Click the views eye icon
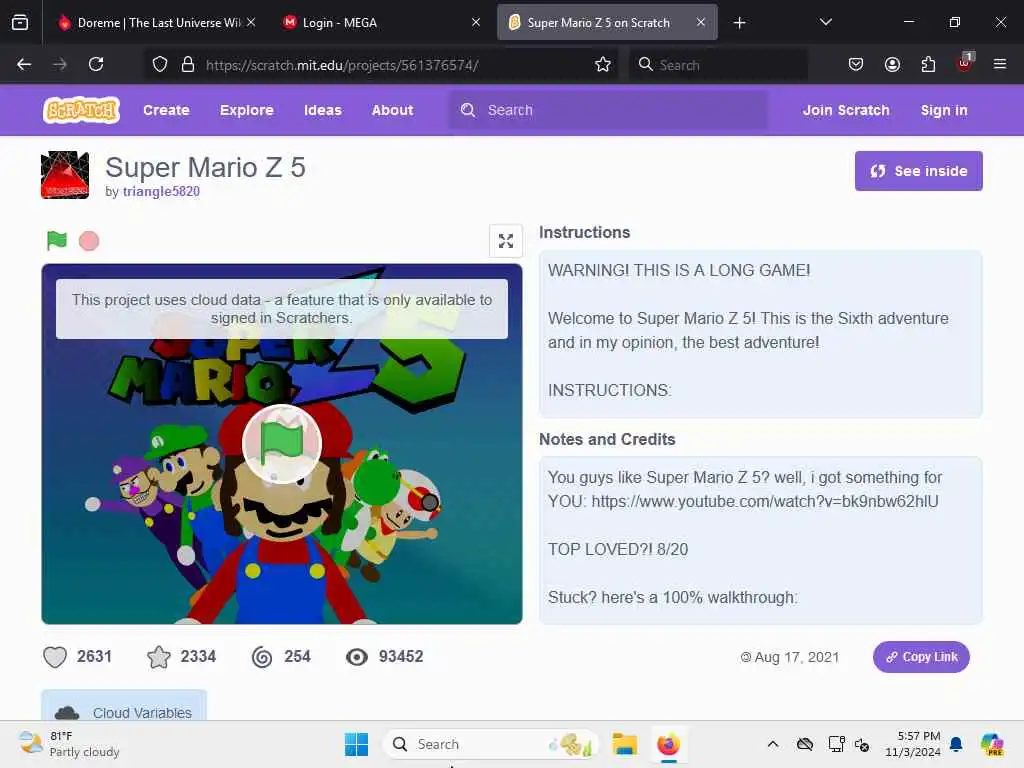Screen dimensions: 1024x768 pos(357,657)
